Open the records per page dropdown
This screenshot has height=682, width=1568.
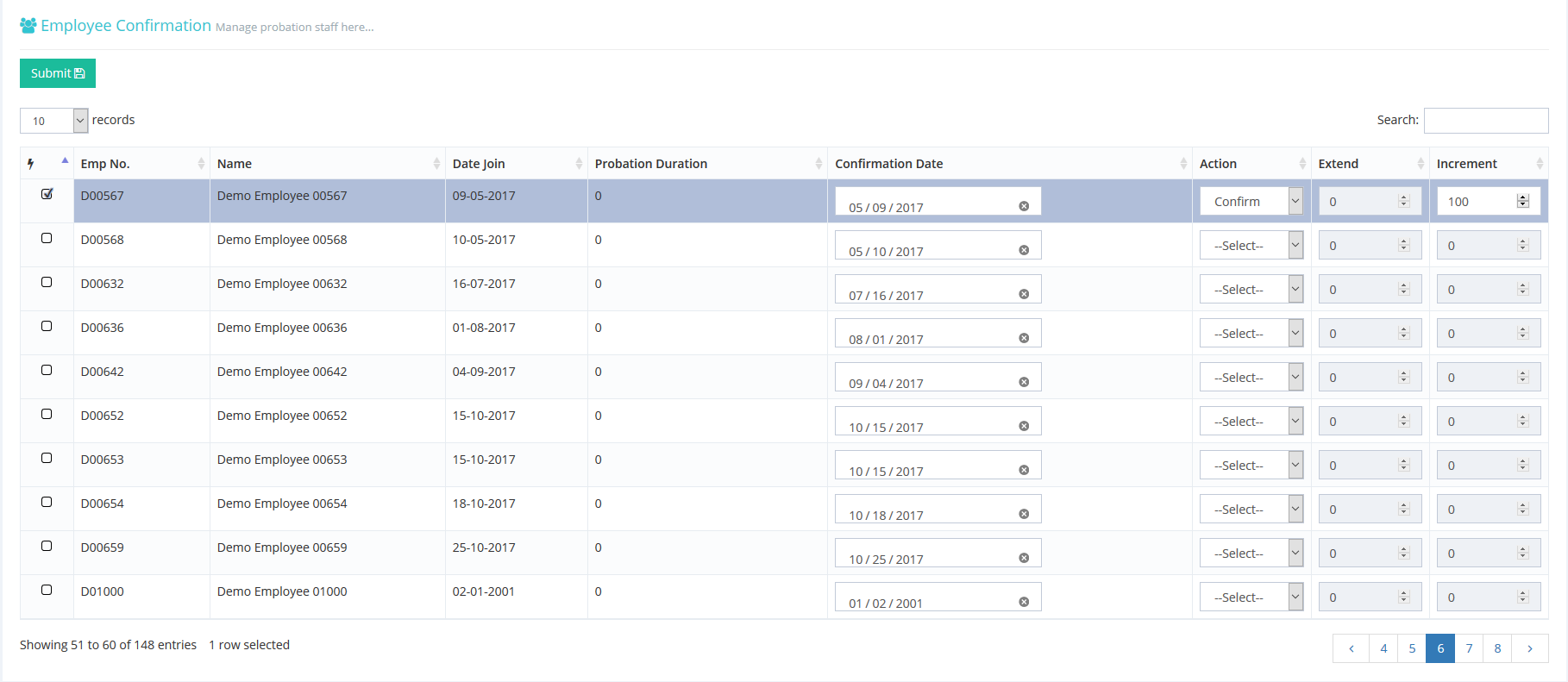point(53,121)
